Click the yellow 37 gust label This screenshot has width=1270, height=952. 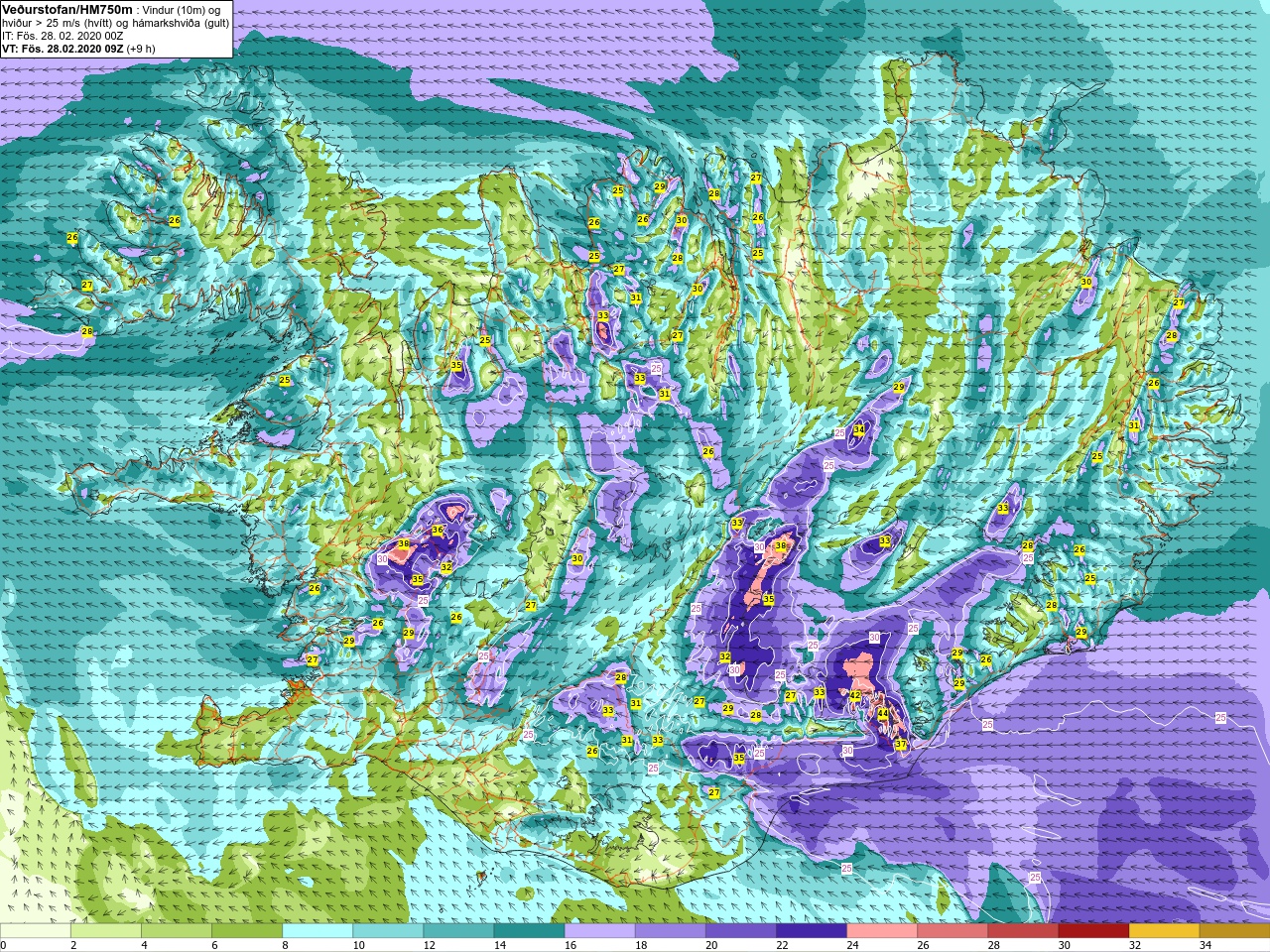click(901, 745)
